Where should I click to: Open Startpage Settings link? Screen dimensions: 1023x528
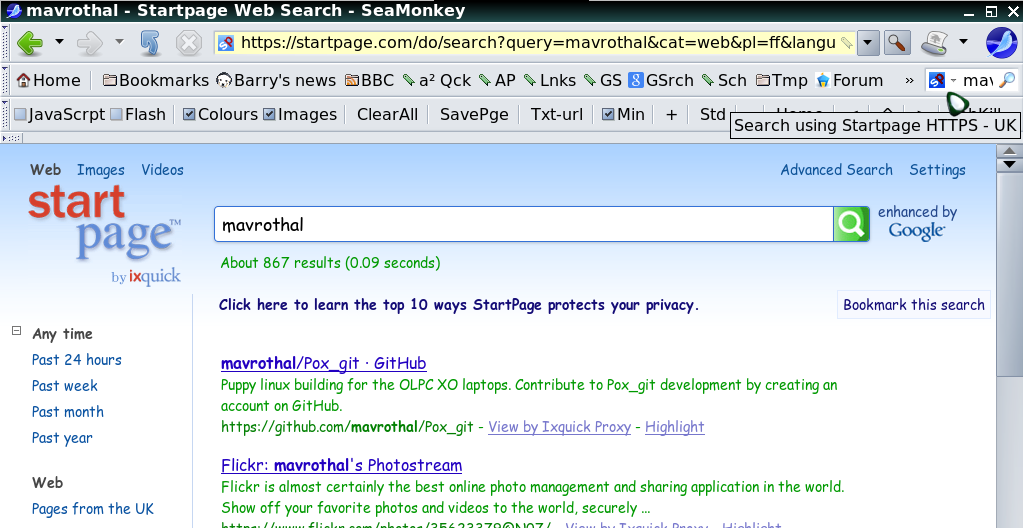938,170
